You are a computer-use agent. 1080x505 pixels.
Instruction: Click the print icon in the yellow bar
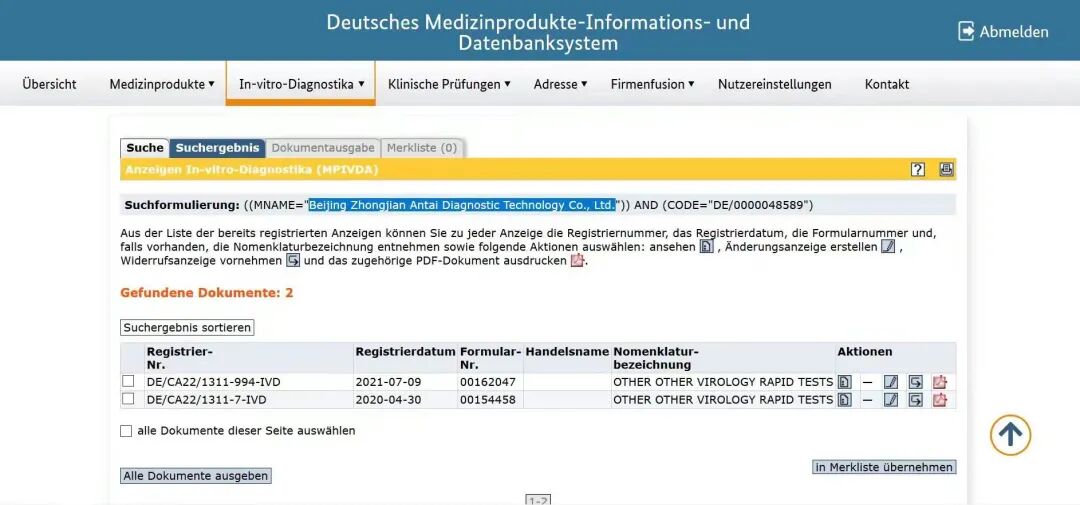tap(946, 169)
